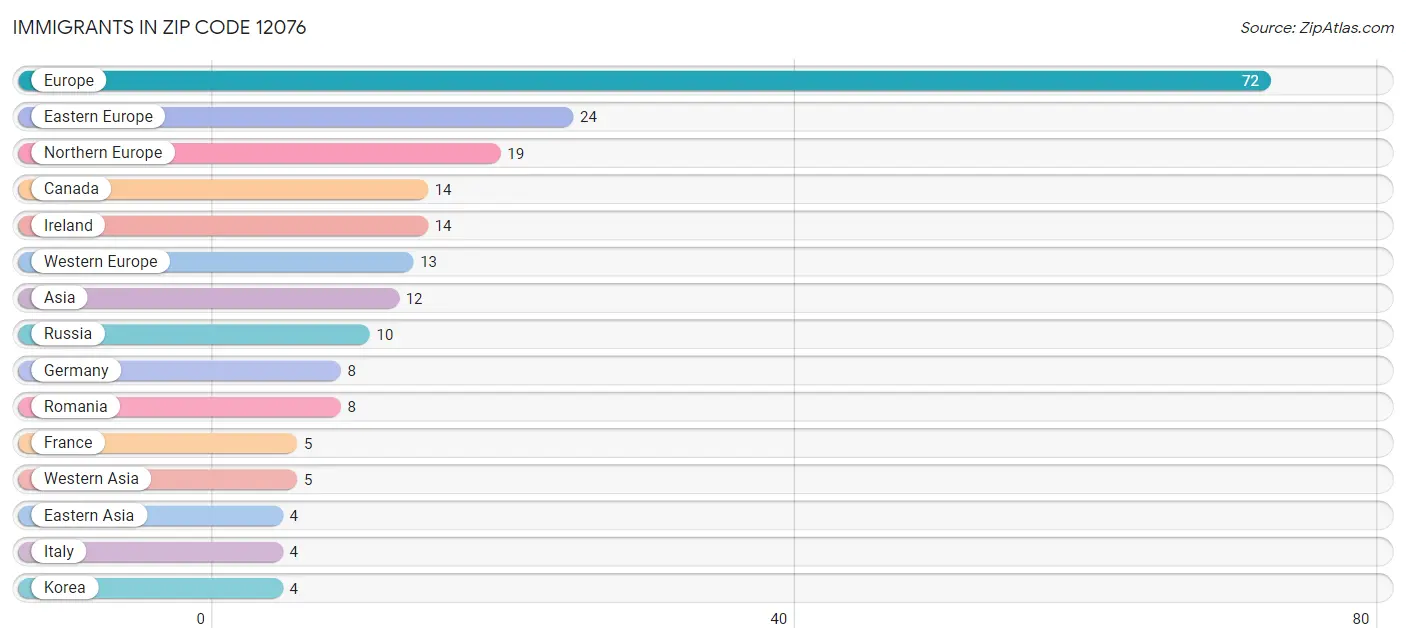Click the value 72 on Europe bar
This screenshot has height=643, width=1406.
[1250, 81]
